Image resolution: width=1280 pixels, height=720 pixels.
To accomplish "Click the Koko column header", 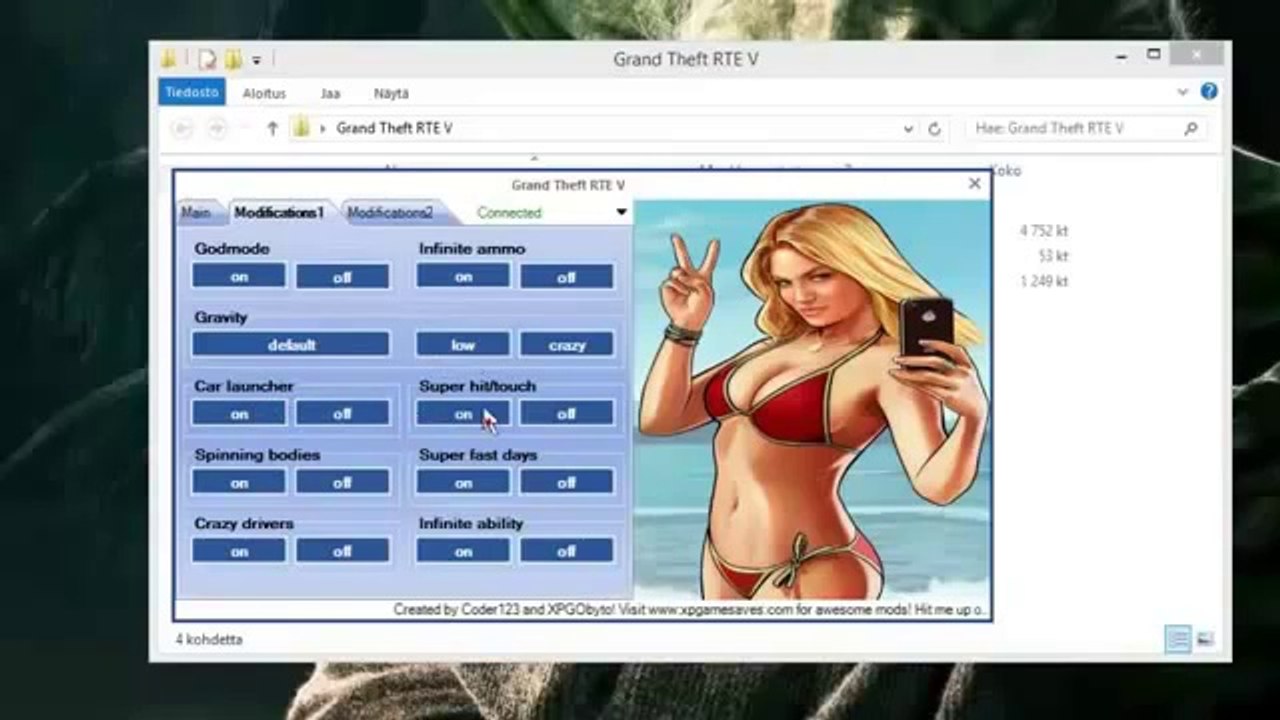I will (1005, 170).
